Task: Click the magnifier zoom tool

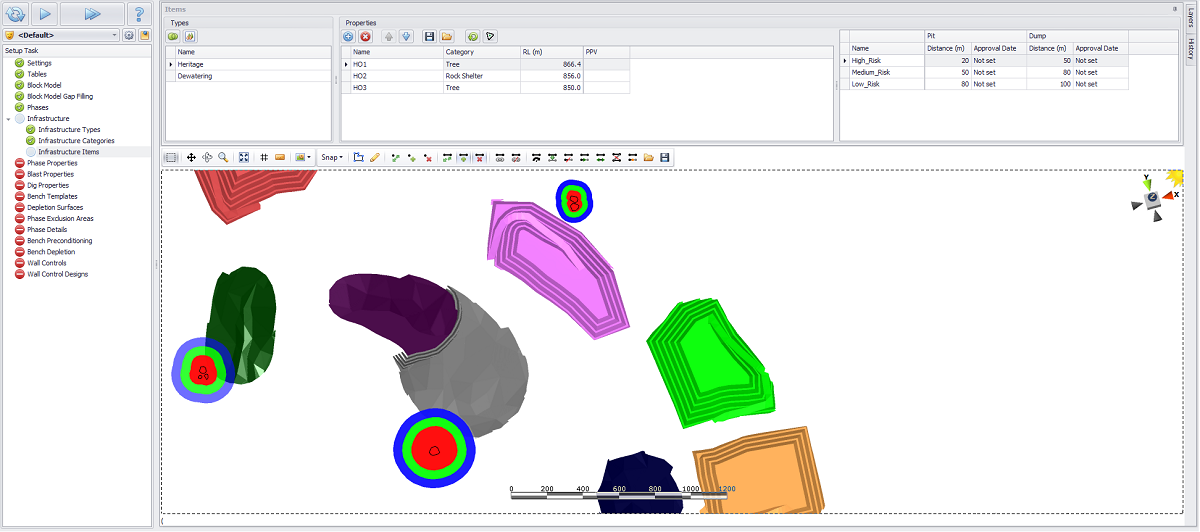Action: 223,157
